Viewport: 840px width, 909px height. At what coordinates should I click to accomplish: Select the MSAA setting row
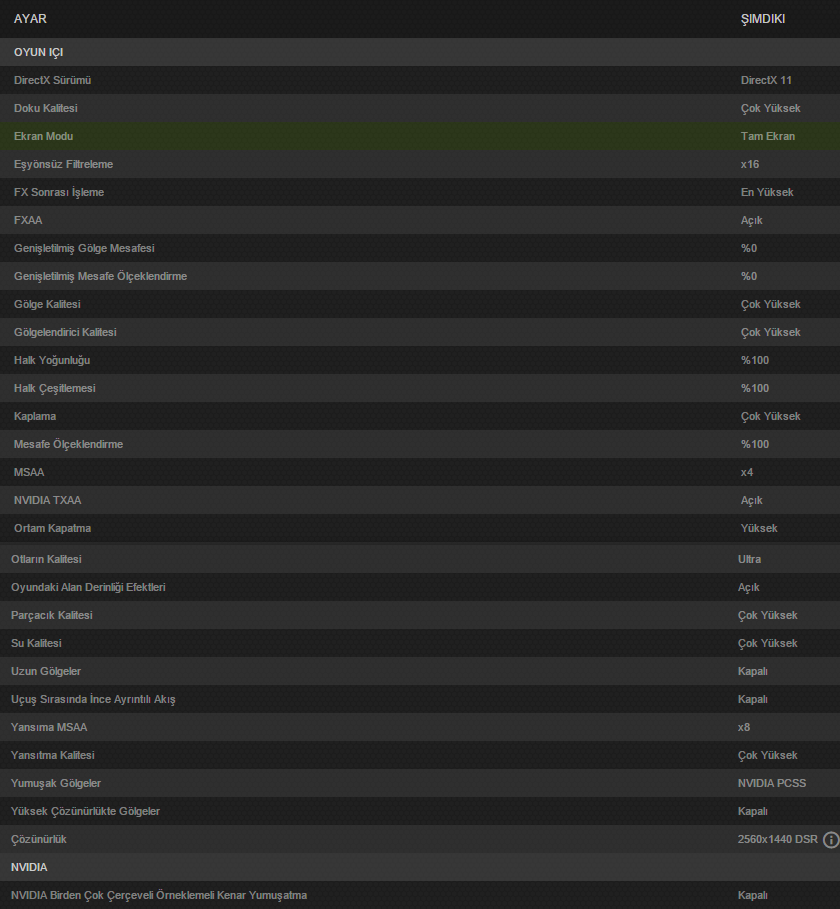click(420, 472)
